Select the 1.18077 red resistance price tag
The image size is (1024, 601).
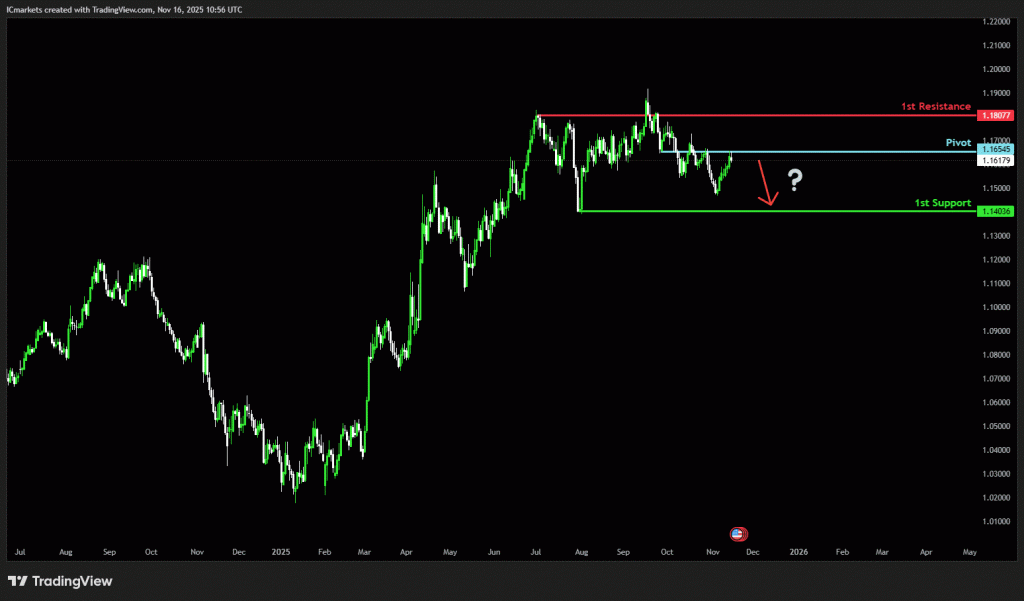(994, 116)
